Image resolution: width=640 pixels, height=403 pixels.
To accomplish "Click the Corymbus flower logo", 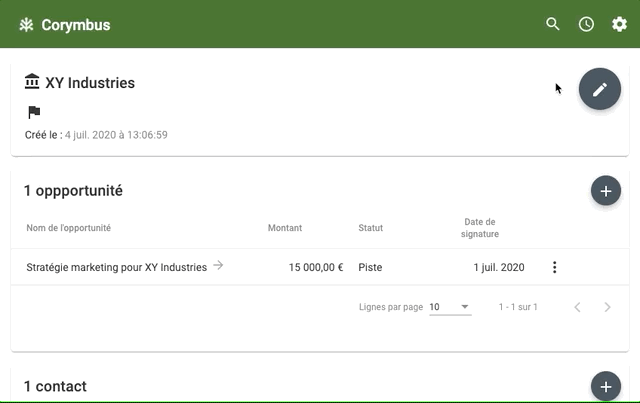I will click(x=26, y=25).
